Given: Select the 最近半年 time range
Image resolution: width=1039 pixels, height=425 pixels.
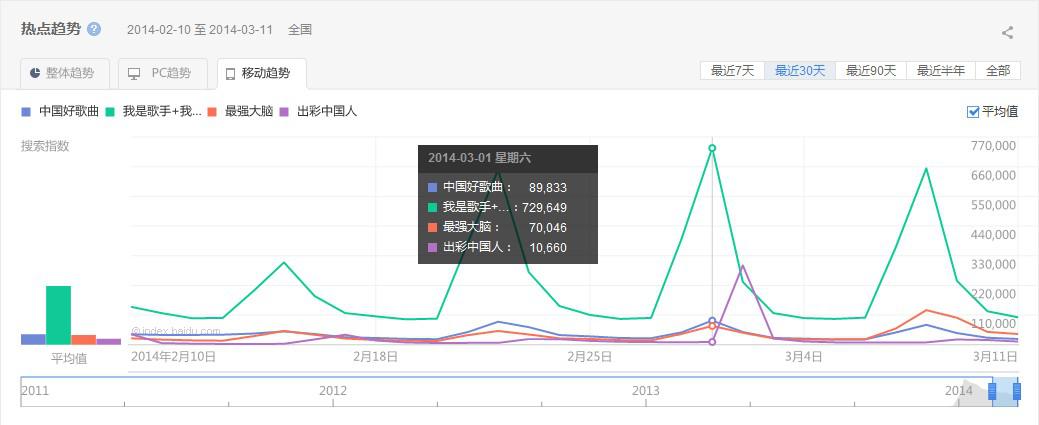Looking at the screenshot, I should [x=941, y=70].
